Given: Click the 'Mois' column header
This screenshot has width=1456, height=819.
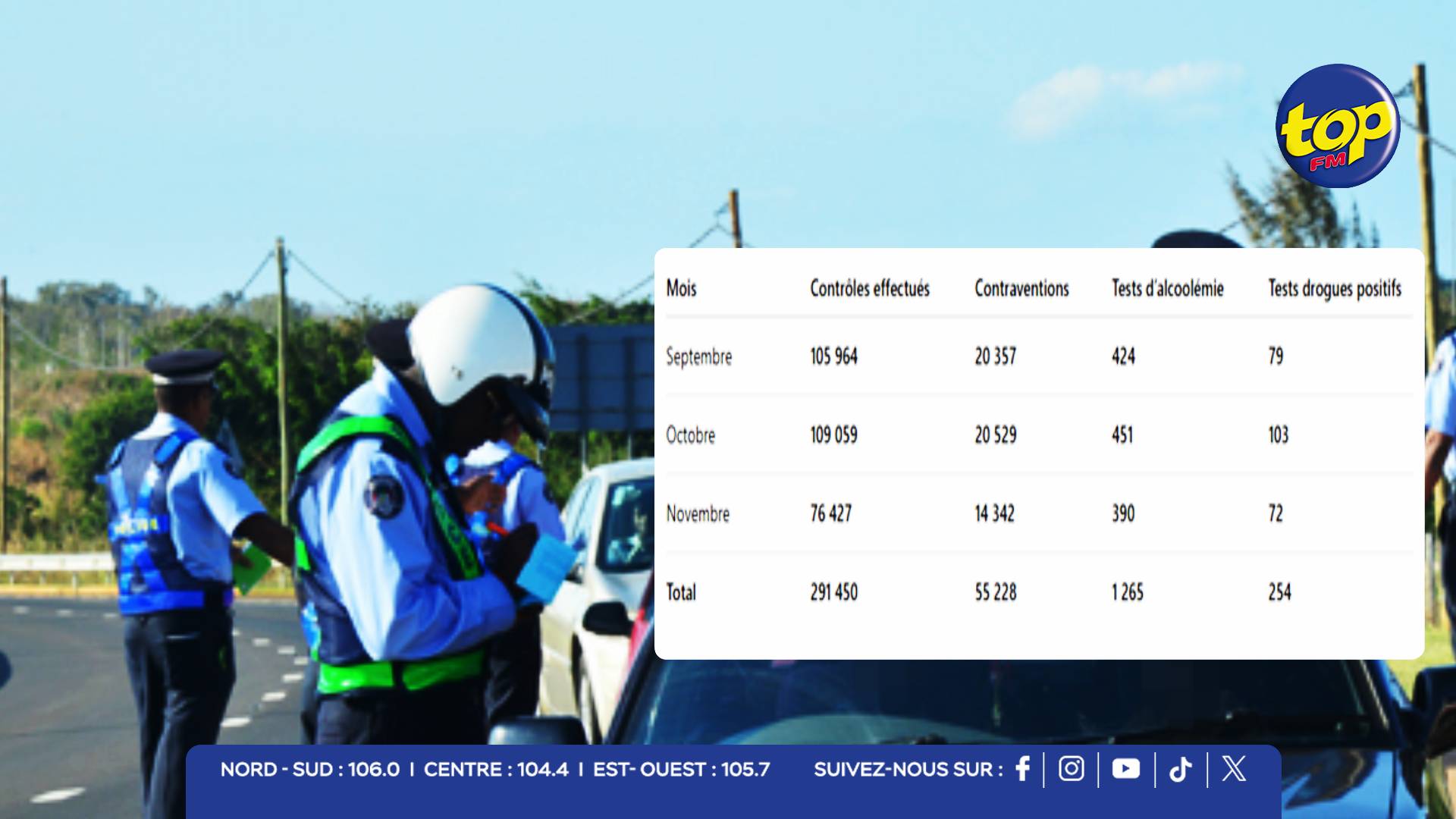Looking at the screenshot, I should tap(681, 288).
